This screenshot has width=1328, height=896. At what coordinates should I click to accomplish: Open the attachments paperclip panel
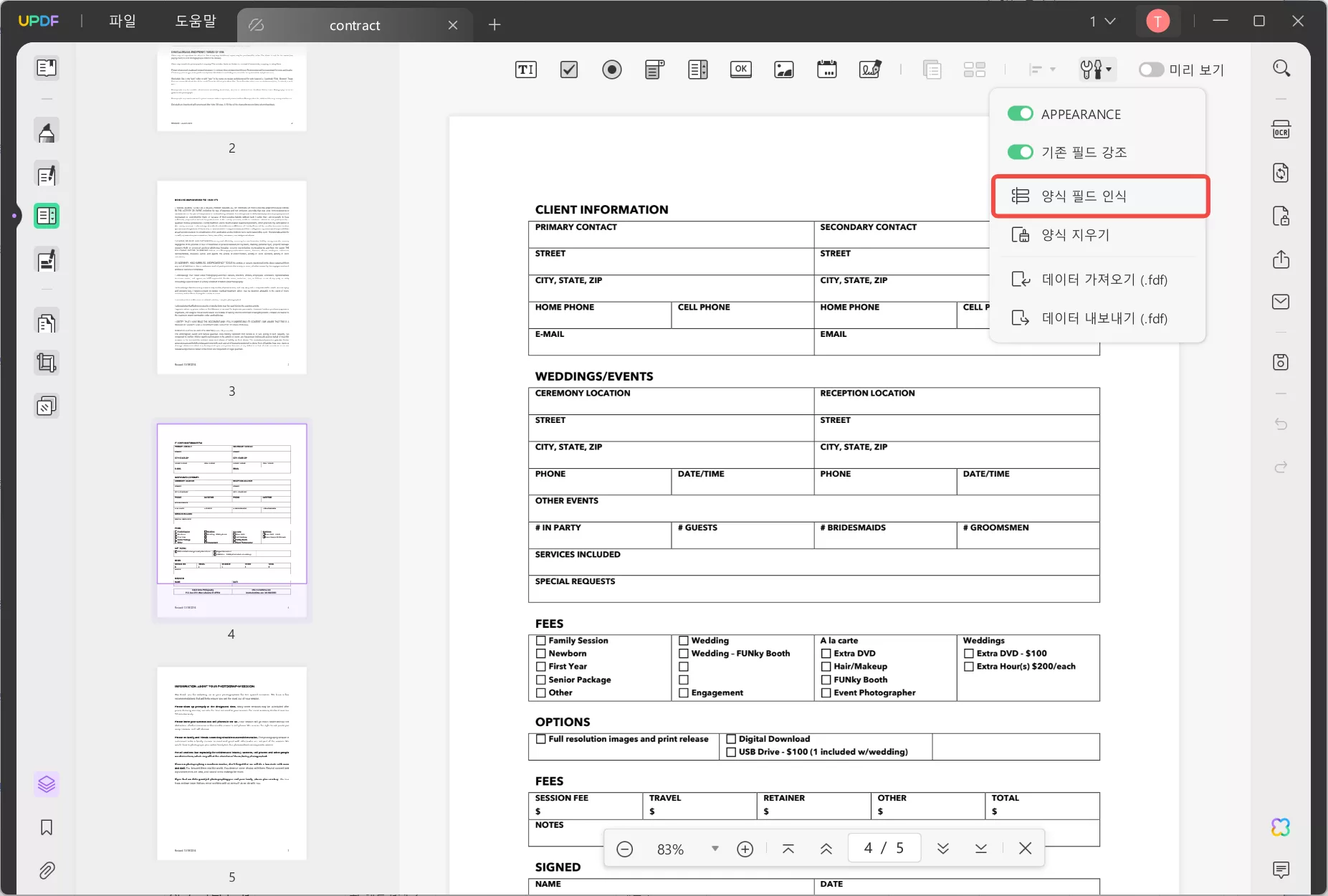click(47, 870)
